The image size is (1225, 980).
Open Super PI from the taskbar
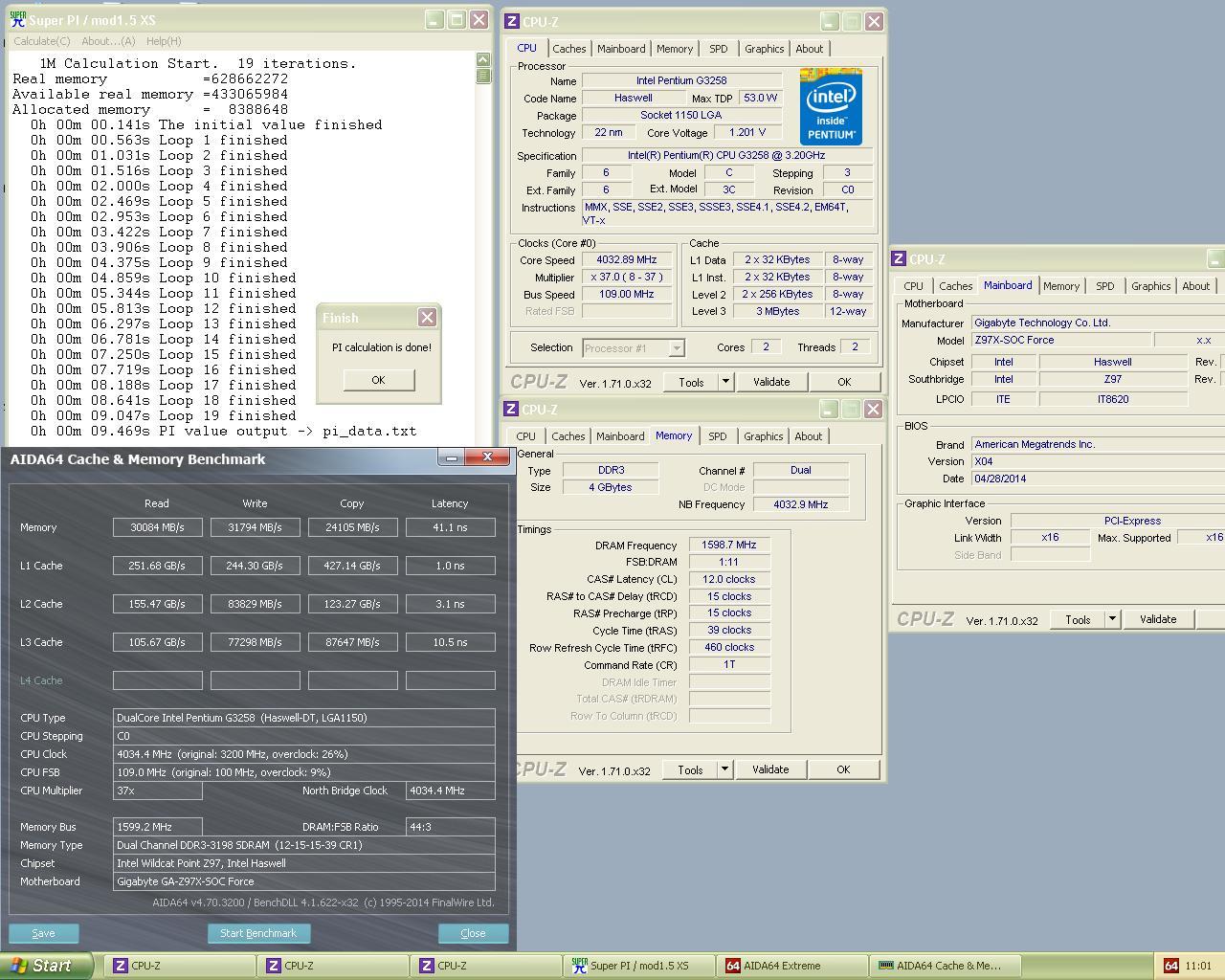(638, 966)
